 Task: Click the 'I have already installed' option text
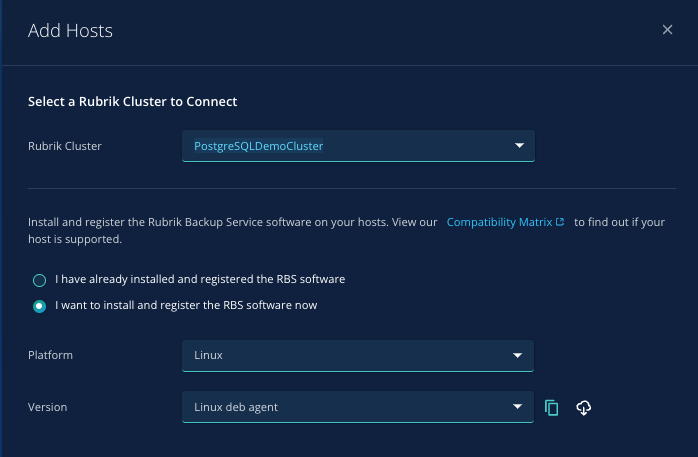[x=200, y=279]
